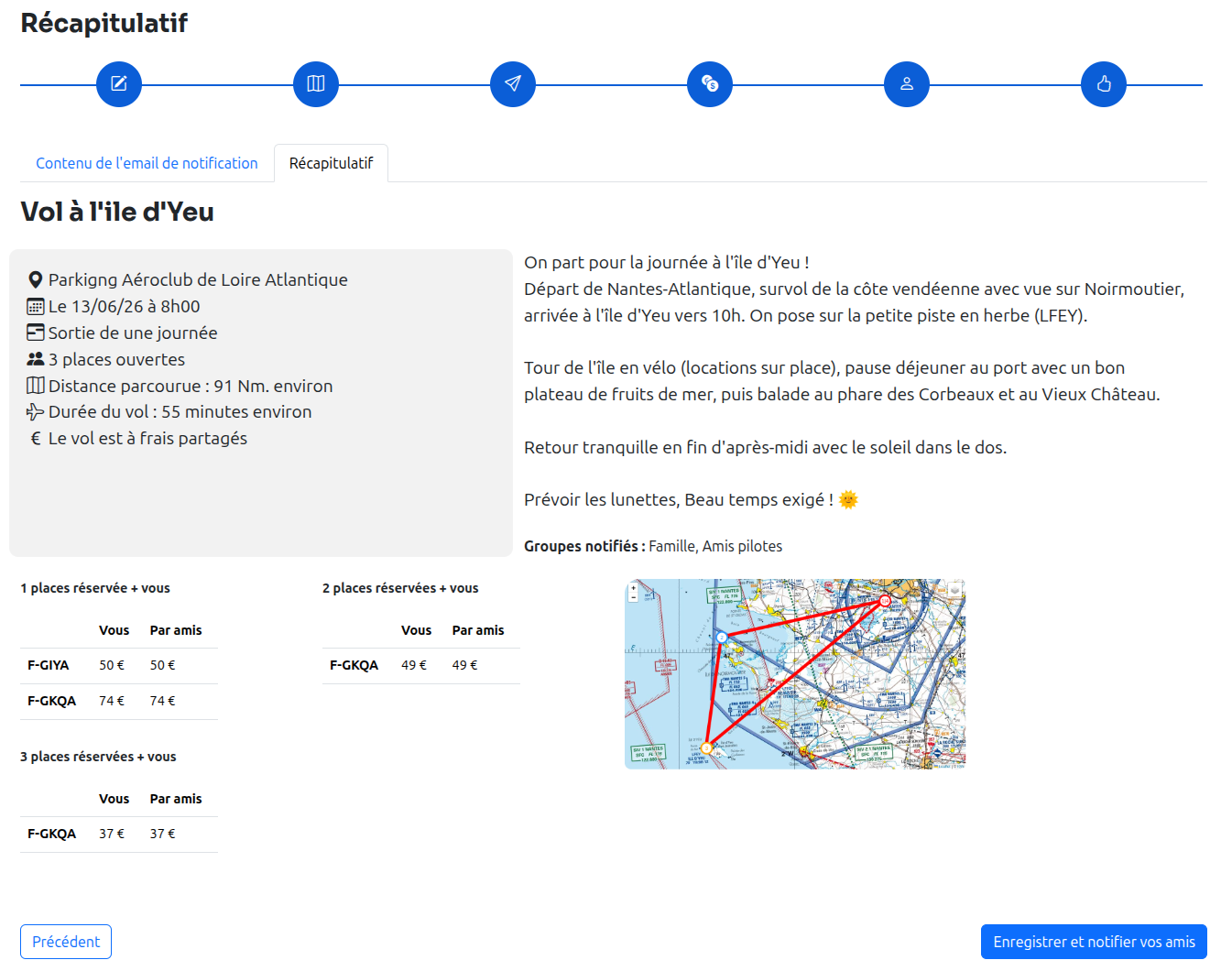Zoom in on the route map
1232x971 pixels.
tap(633, 588)
